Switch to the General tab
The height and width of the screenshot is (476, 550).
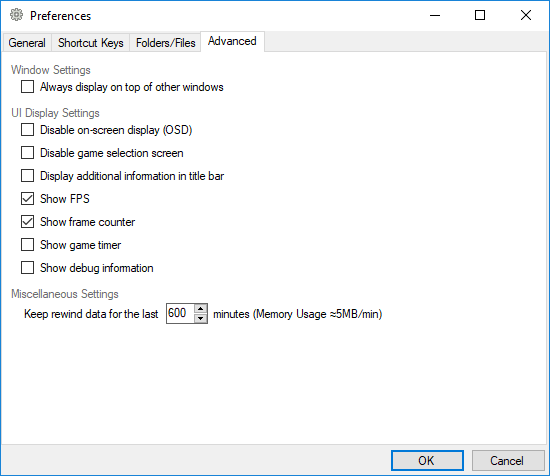[27, 43]
